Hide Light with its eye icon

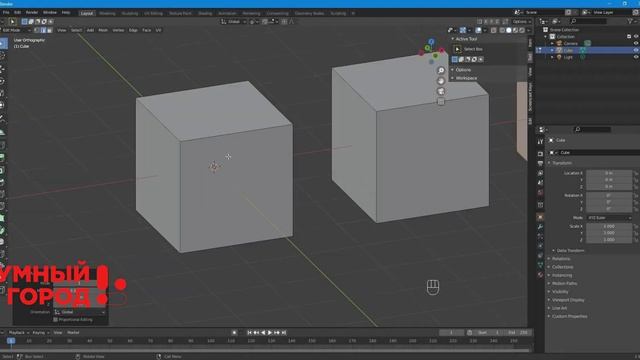click(x=636, y=57)
